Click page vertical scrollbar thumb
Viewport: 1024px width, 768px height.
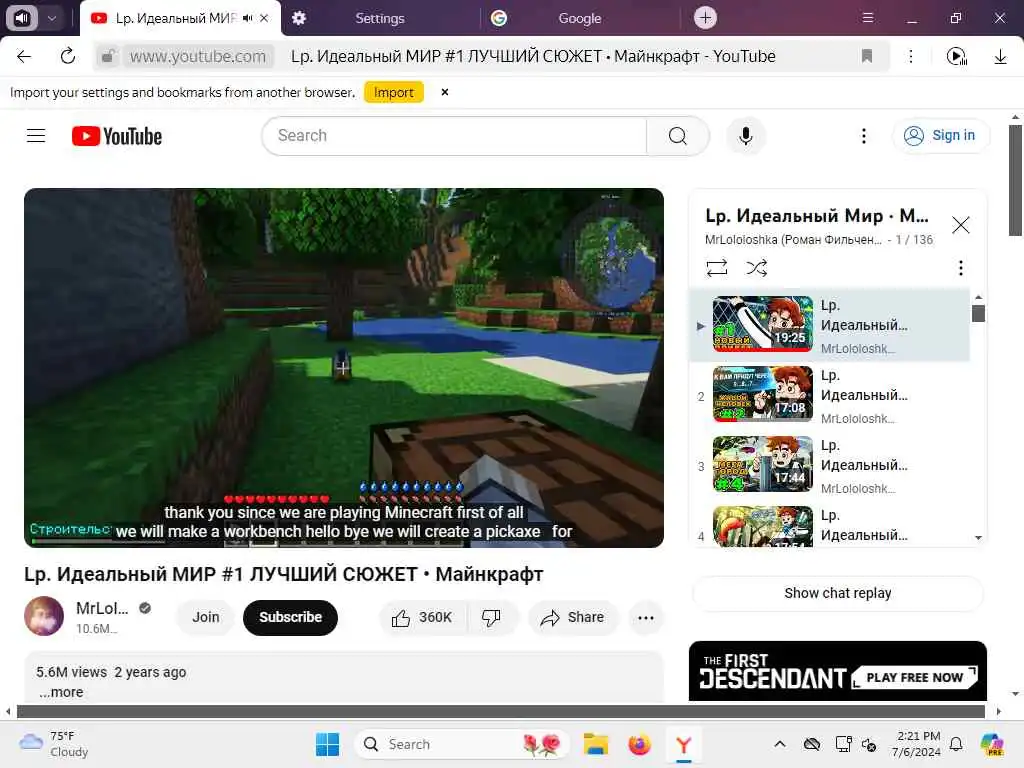coord(1015,181)
